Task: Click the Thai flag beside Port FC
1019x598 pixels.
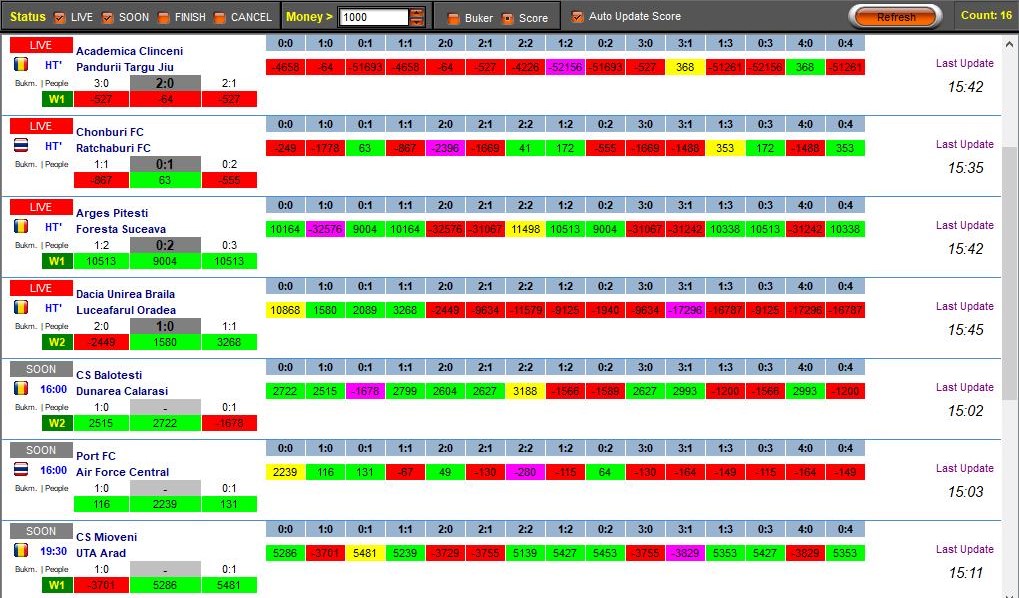Action: [x=21, y=469]
